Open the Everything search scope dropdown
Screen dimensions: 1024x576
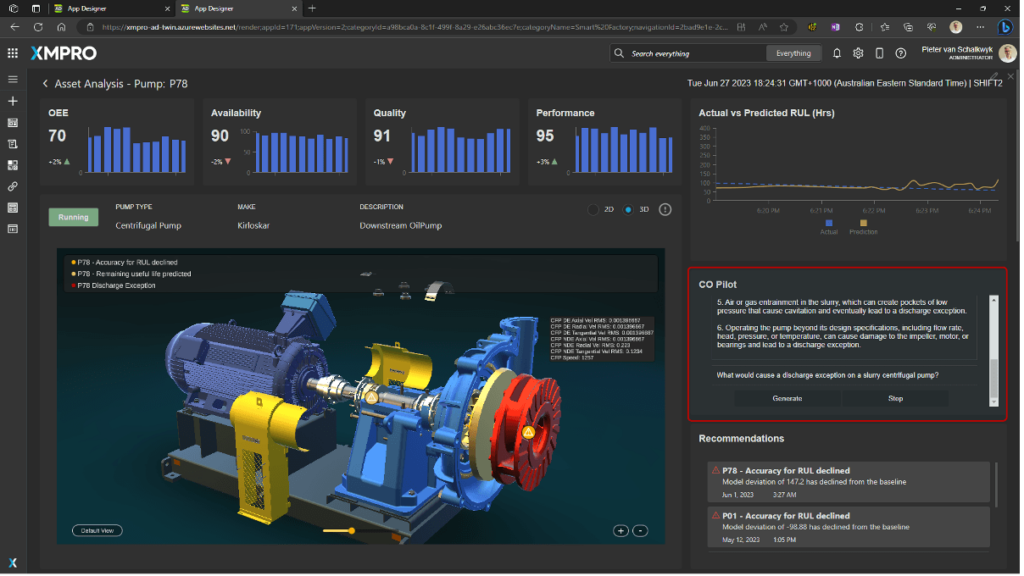tap(794, 53)
